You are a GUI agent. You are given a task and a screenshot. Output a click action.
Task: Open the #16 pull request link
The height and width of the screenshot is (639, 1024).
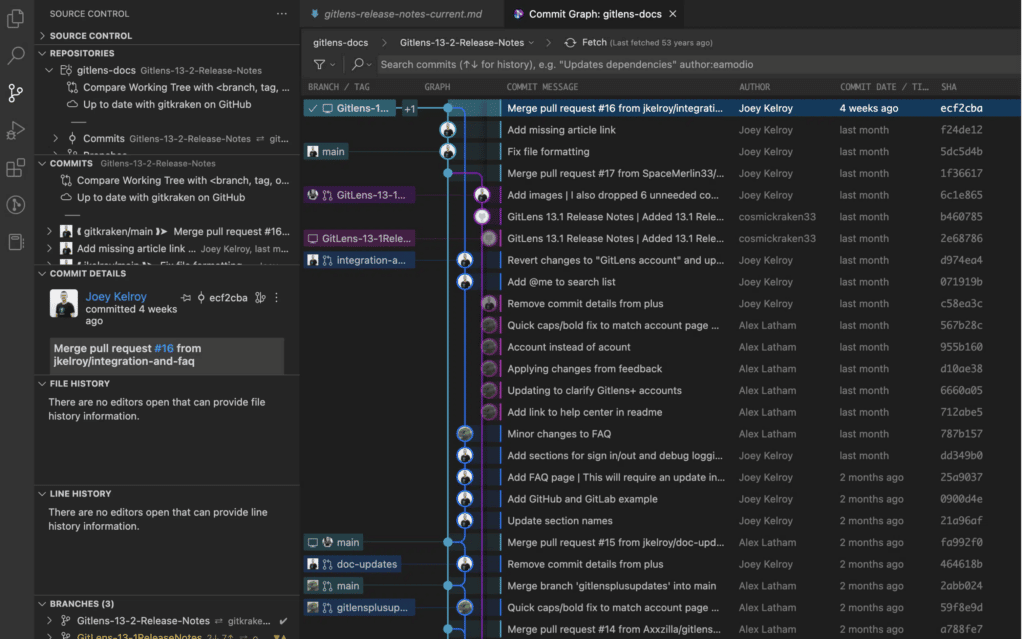[164, 349]
